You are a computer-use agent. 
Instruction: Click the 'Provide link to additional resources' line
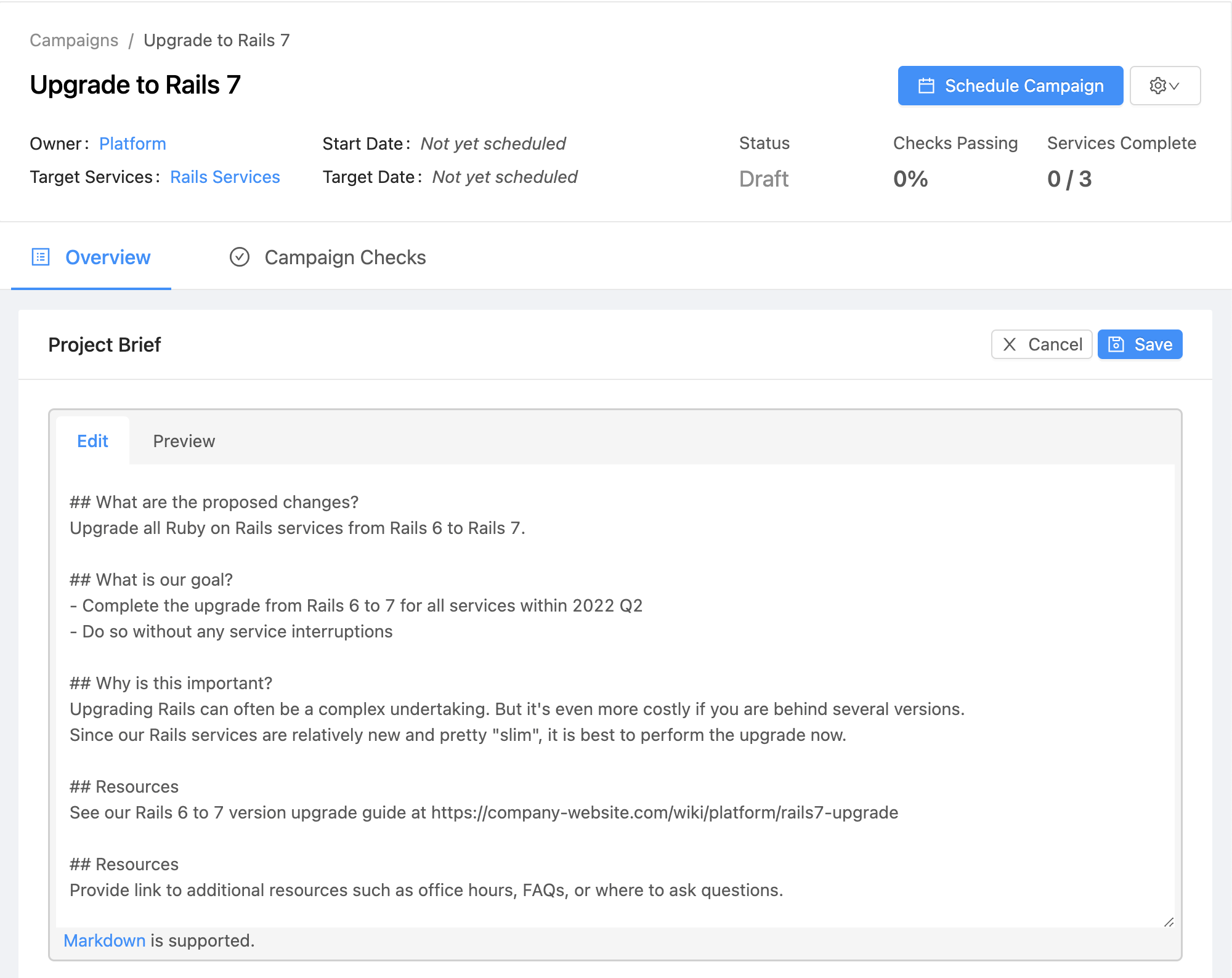(426, 890)
